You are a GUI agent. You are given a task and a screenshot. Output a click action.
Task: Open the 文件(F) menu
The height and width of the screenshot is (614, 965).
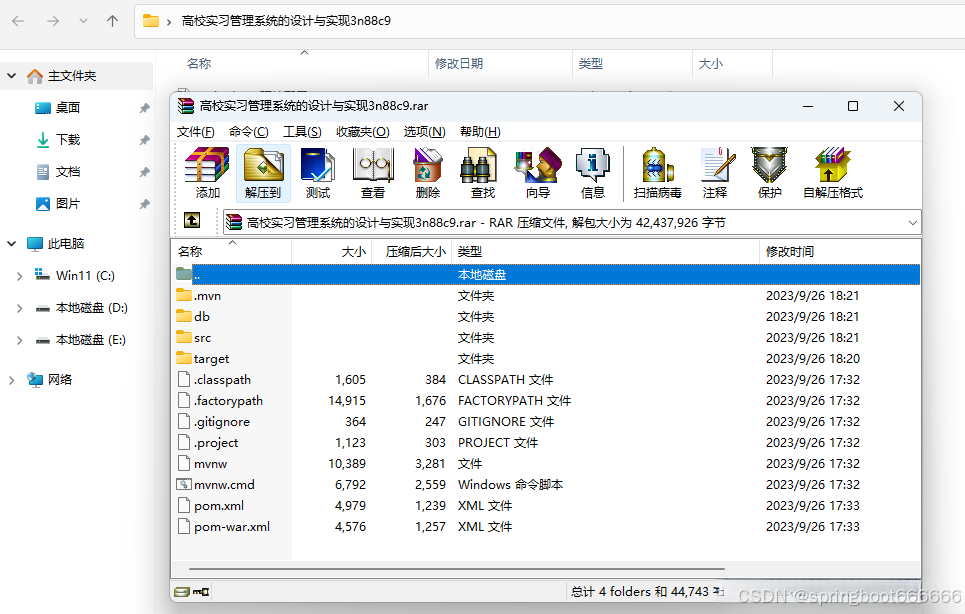[x=196, y=132]
